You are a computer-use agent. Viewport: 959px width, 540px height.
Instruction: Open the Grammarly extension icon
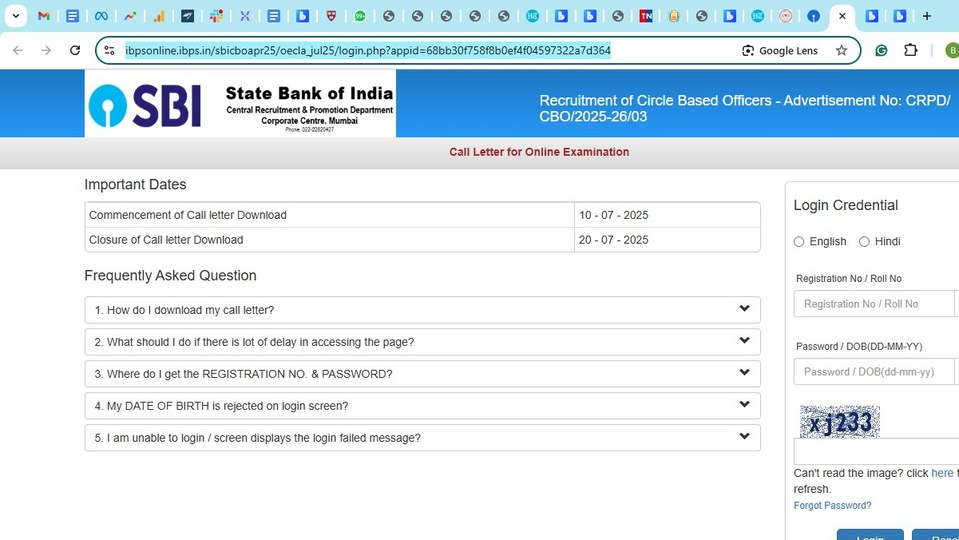pos(881,50)
